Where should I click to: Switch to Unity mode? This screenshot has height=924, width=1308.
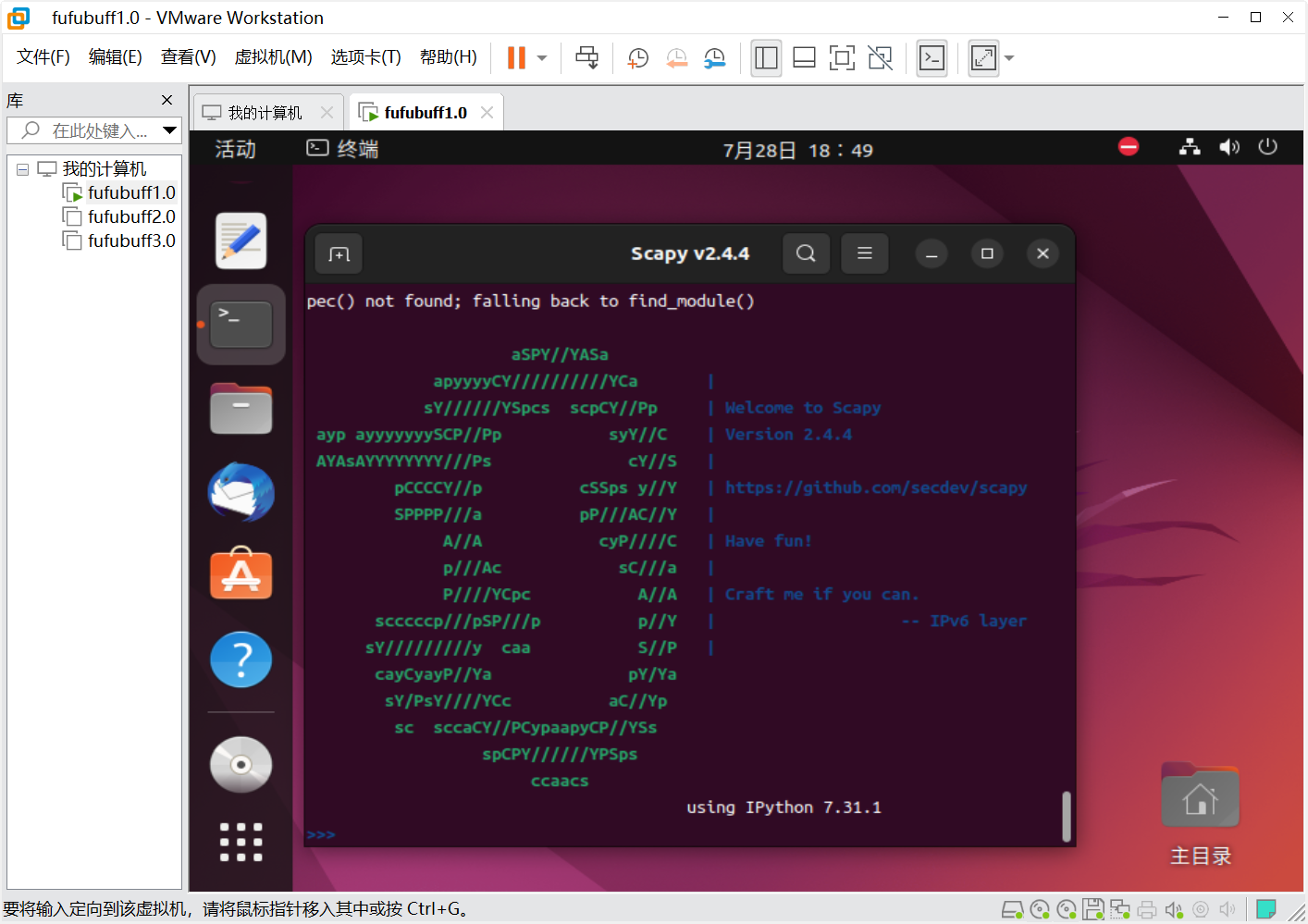(x=881, y=58)
